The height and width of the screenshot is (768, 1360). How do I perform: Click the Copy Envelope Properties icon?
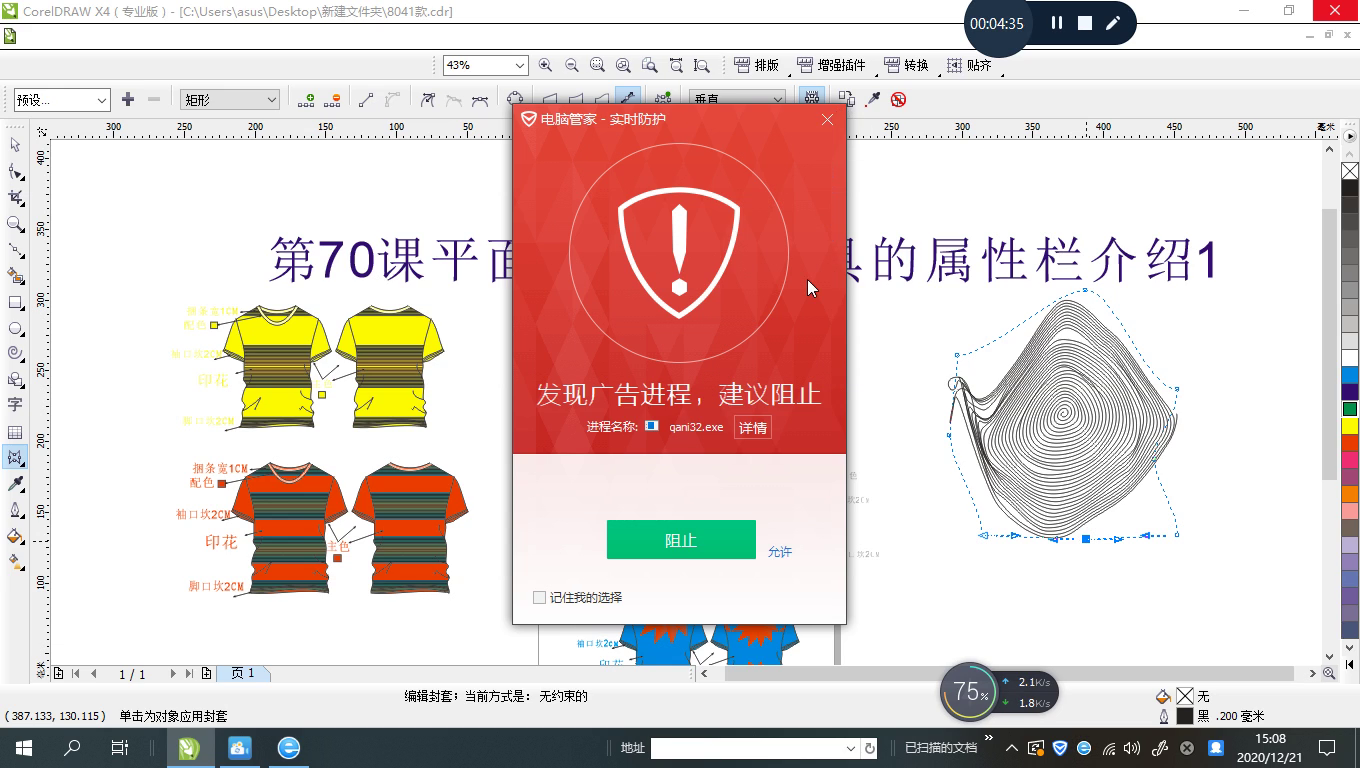(846, 99)
